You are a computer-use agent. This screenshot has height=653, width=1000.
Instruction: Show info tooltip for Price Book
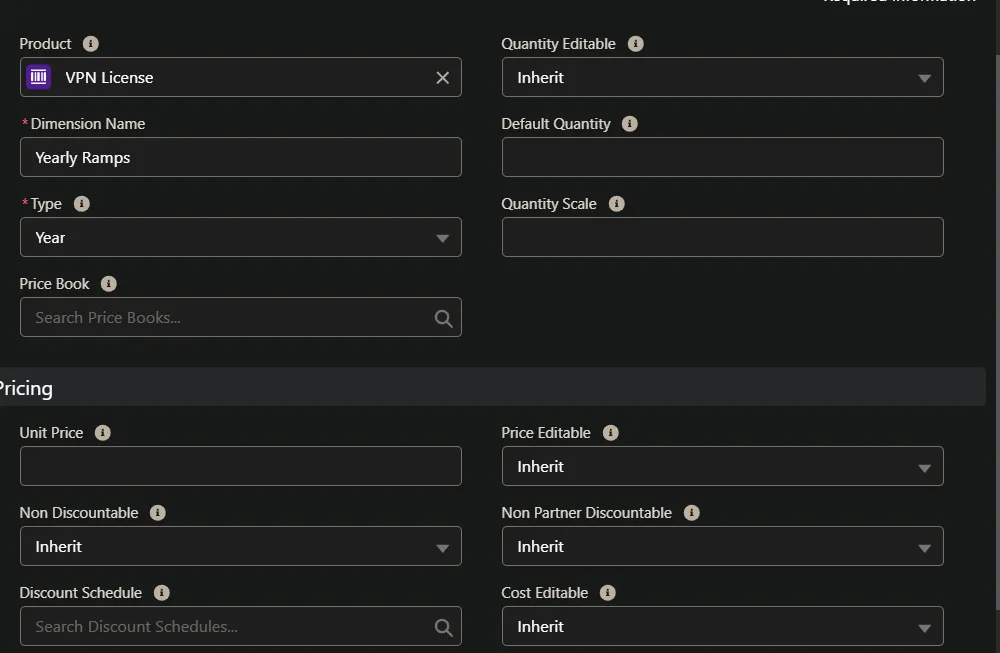108,284
